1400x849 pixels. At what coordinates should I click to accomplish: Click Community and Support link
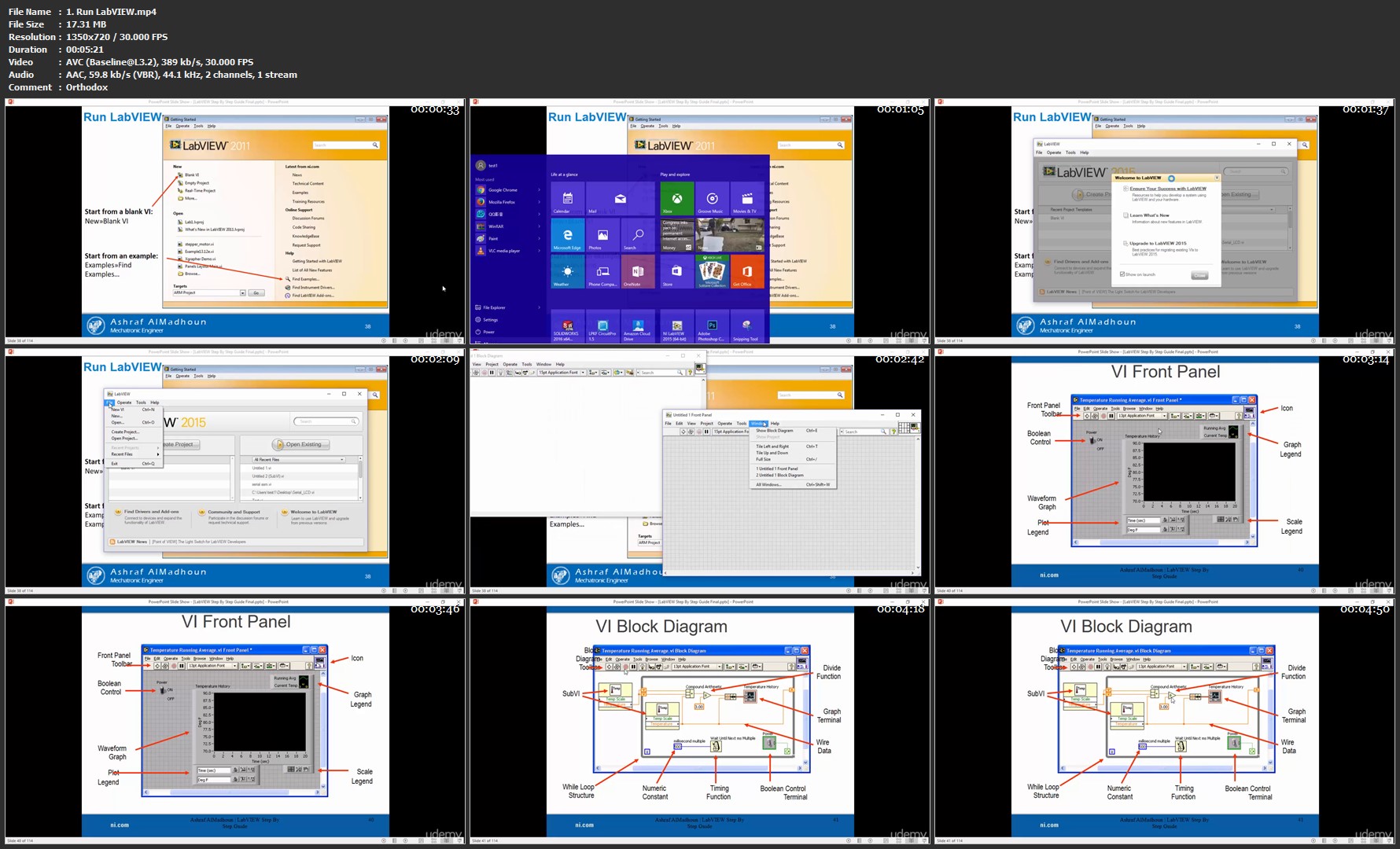coord(233,512)
